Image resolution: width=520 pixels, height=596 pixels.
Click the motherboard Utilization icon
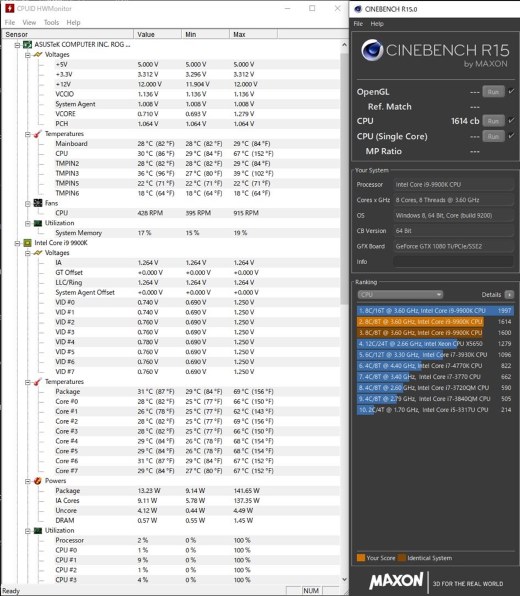[38, 223]
